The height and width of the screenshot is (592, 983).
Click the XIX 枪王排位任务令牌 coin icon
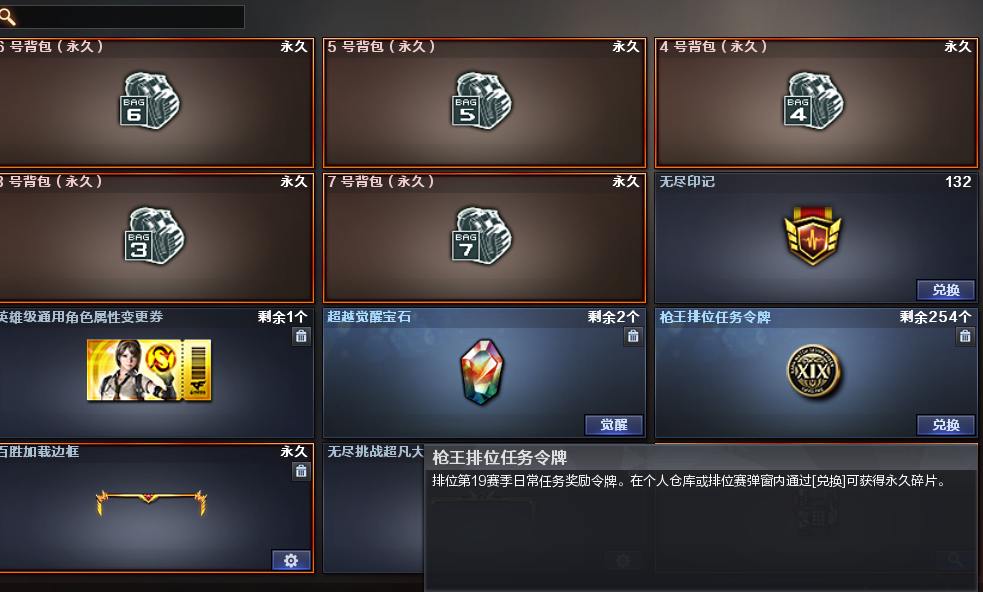814,371
